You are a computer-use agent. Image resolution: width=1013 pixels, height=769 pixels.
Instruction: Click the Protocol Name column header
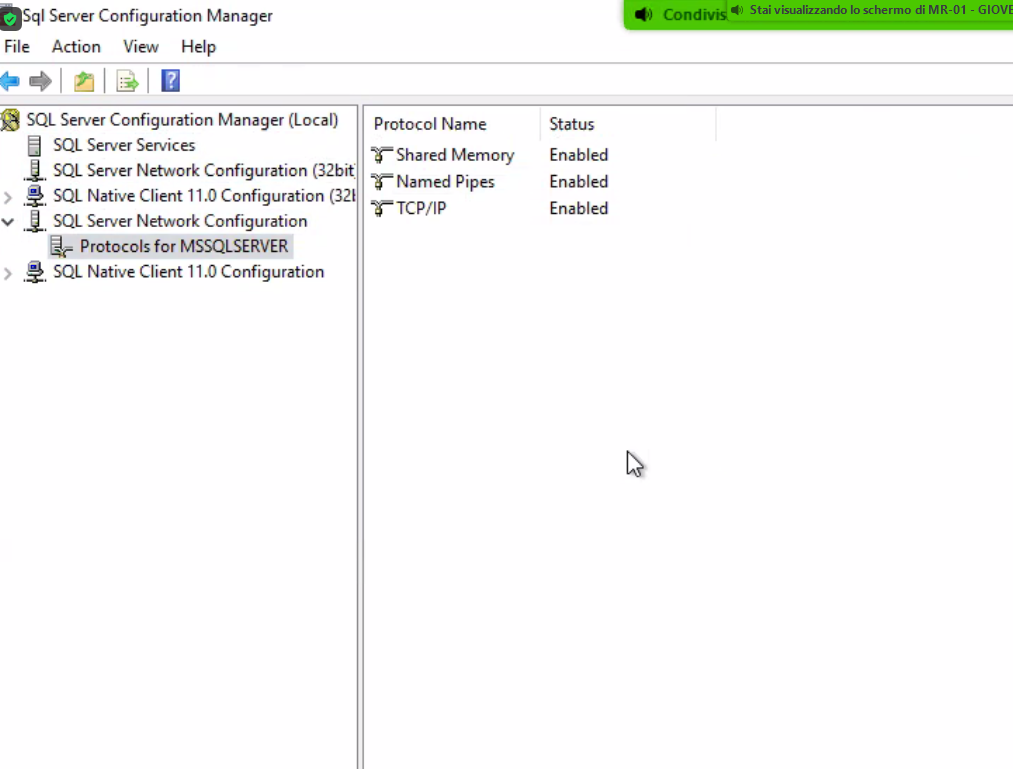pos(430,124)
